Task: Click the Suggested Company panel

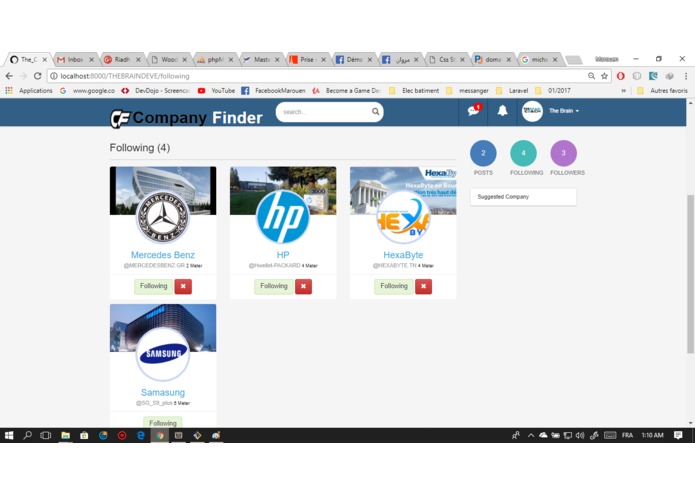Action: click(523, 197)
